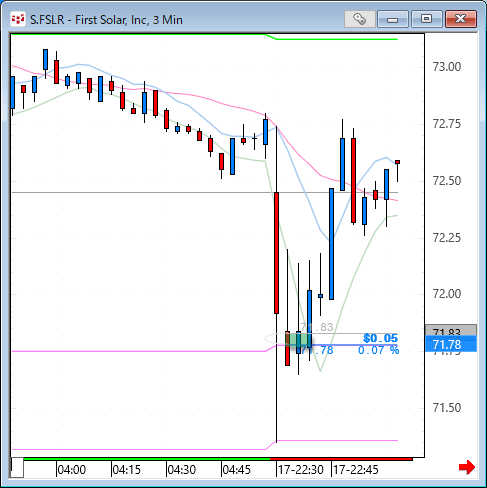Close the S.FSLR chart window
Image resolution: width=487 pixels, height=488 pixels.
pyautogui.click(x=461, y=19)
